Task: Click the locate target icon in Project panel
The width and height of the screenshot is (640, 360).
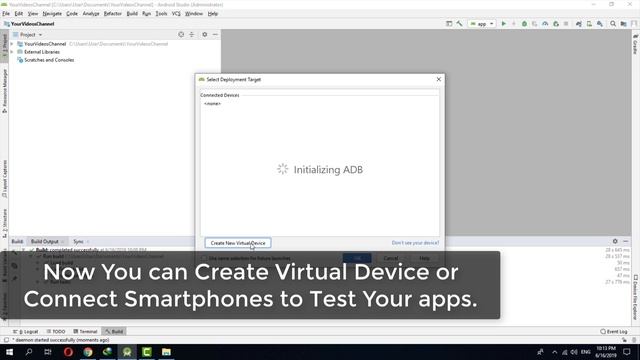Action: pos(181,35)
